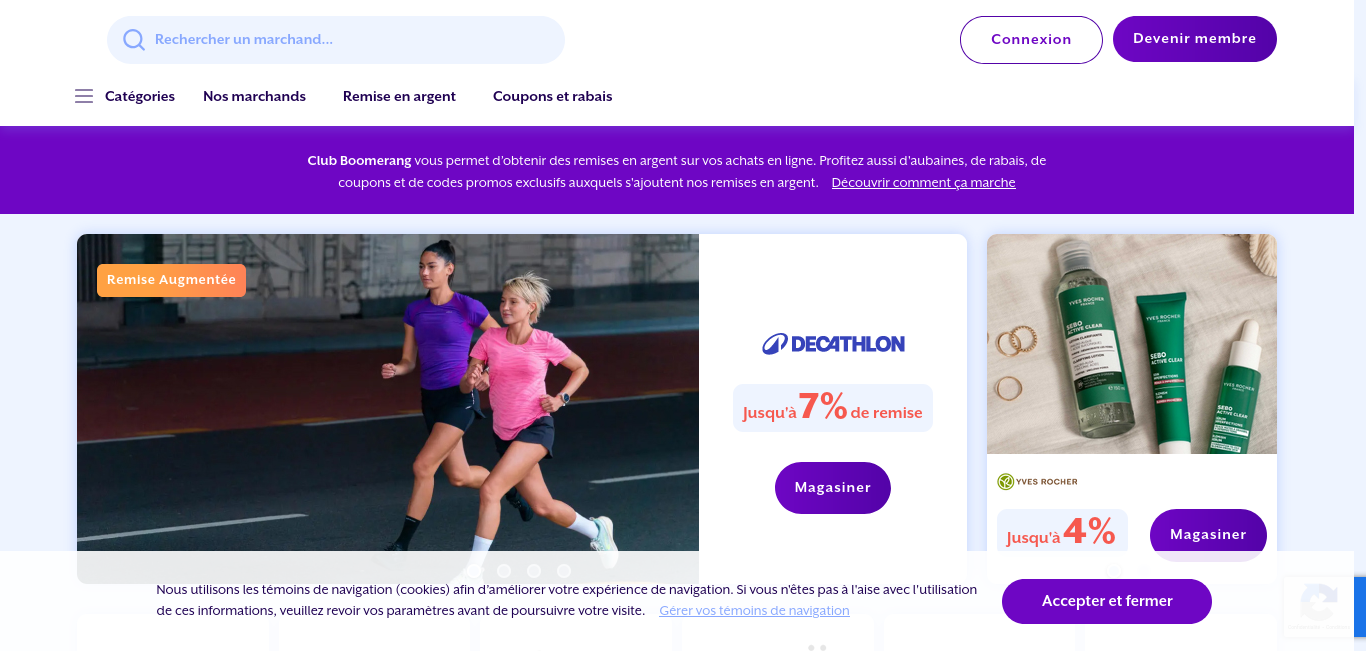The image size is (1366, 651).
Task: Select the third carousel dot
Action: tap(534, 570)
